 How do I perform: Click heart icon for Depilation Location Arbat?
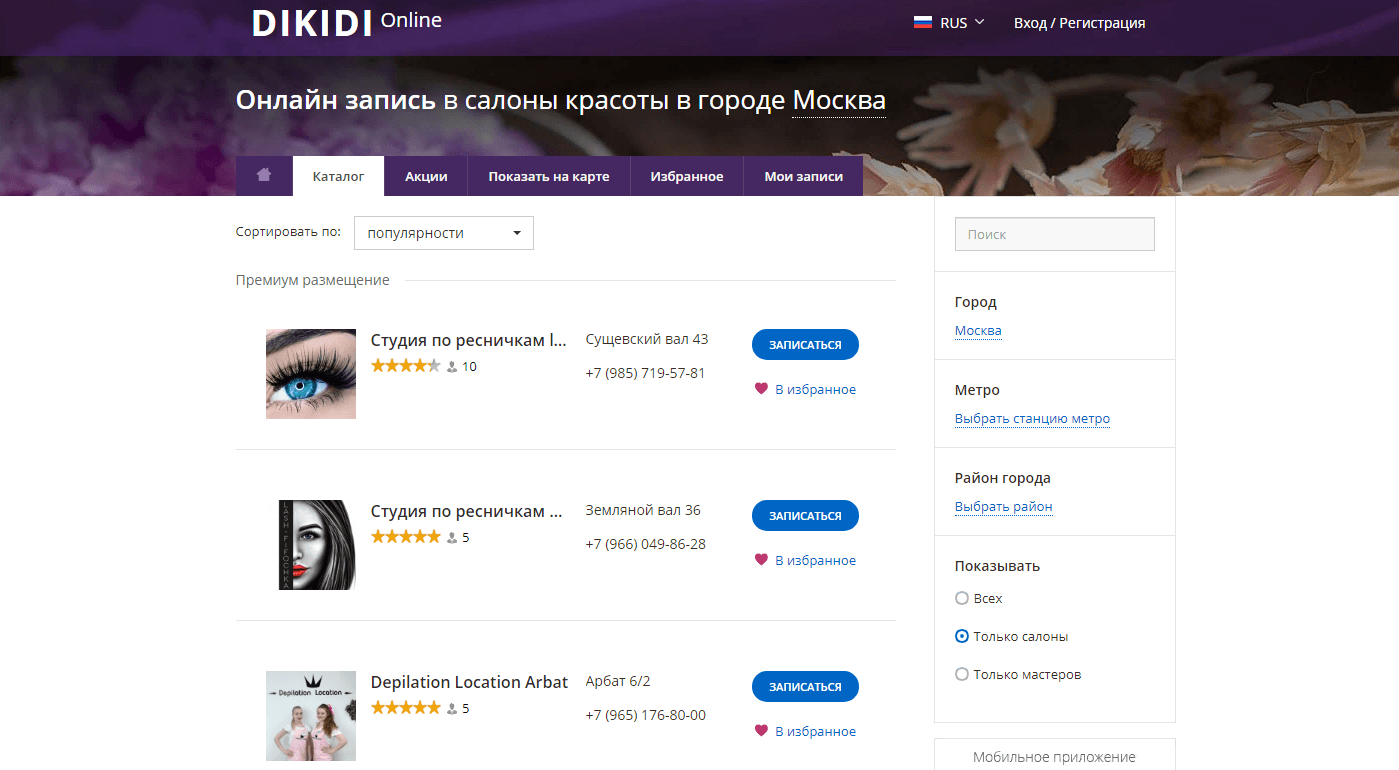761,731
